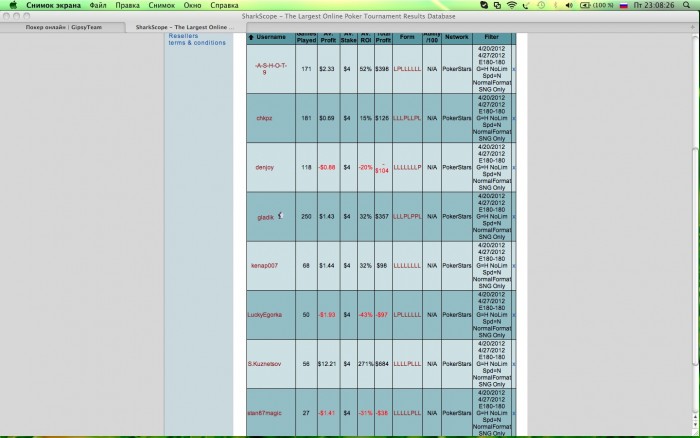Sort table by Username column header
700x438 pixels.
point(271,37)
